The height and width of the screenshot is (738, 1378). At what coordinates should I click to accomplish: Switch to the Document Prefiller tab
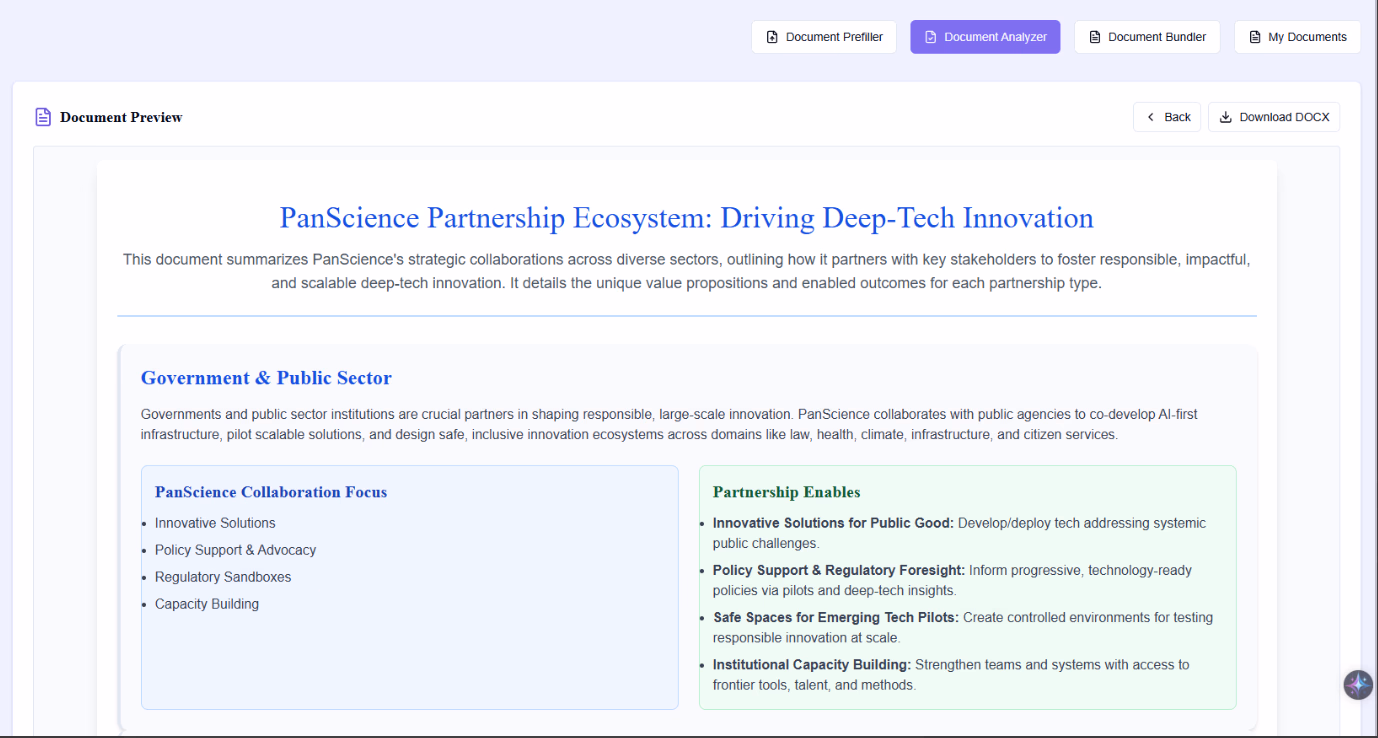pos(824,37)
